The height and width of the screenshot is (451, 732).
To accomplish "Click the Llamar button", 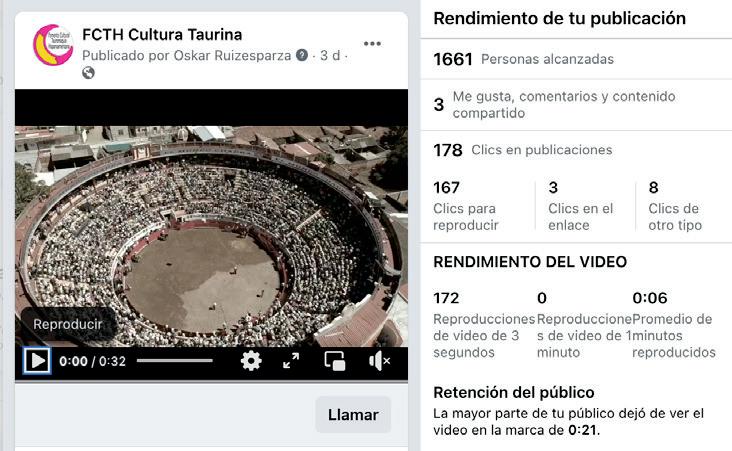I will pos(353,415).
